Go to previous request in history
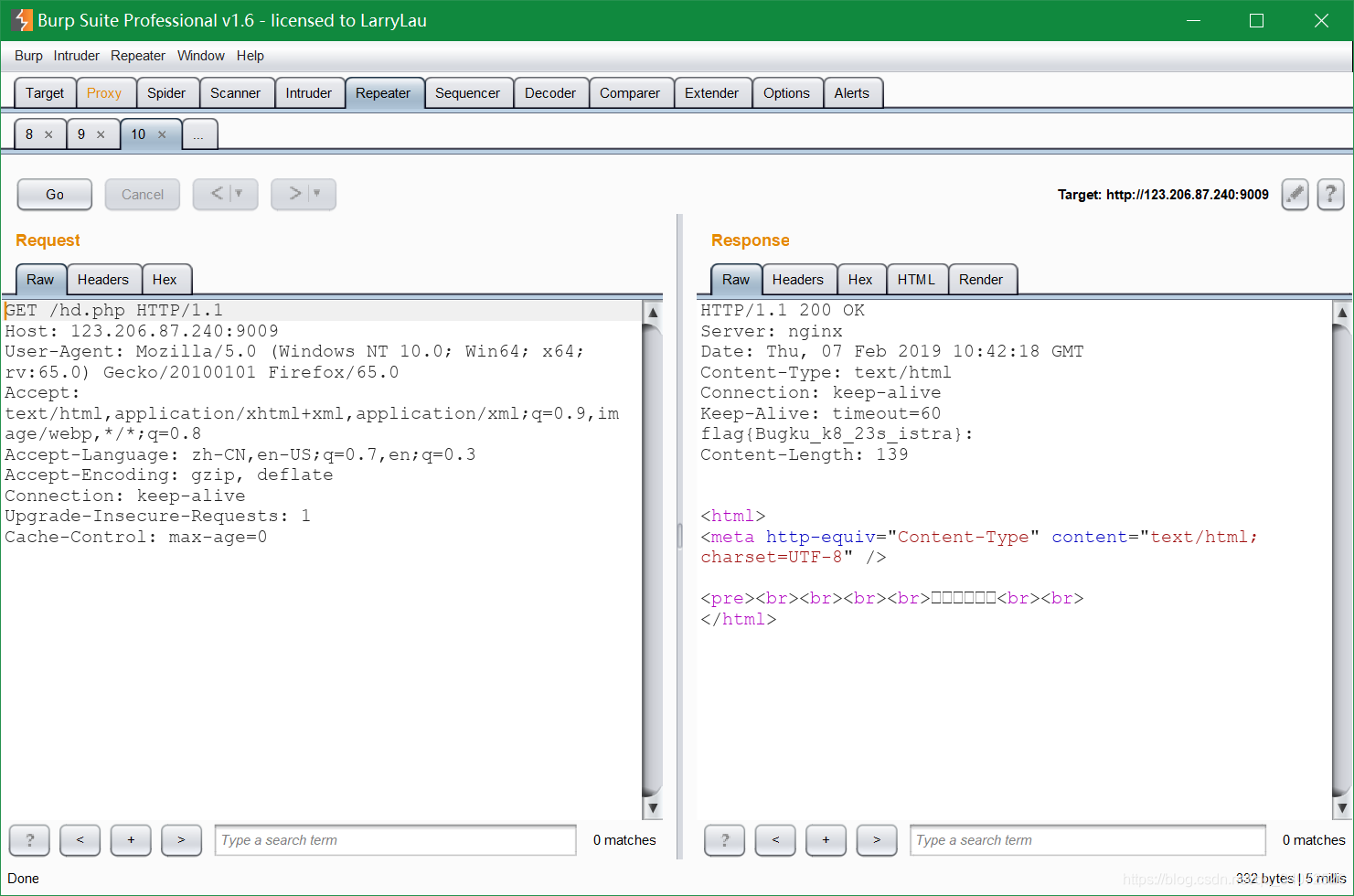The width and height of the screenshot is (1354, 896). (x=217, y=194)
